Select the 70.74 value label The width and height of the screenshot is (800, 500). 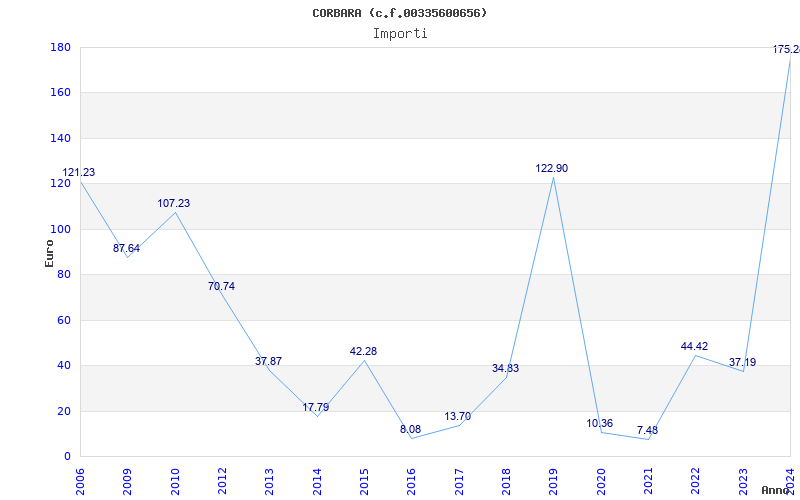(221, 286)
